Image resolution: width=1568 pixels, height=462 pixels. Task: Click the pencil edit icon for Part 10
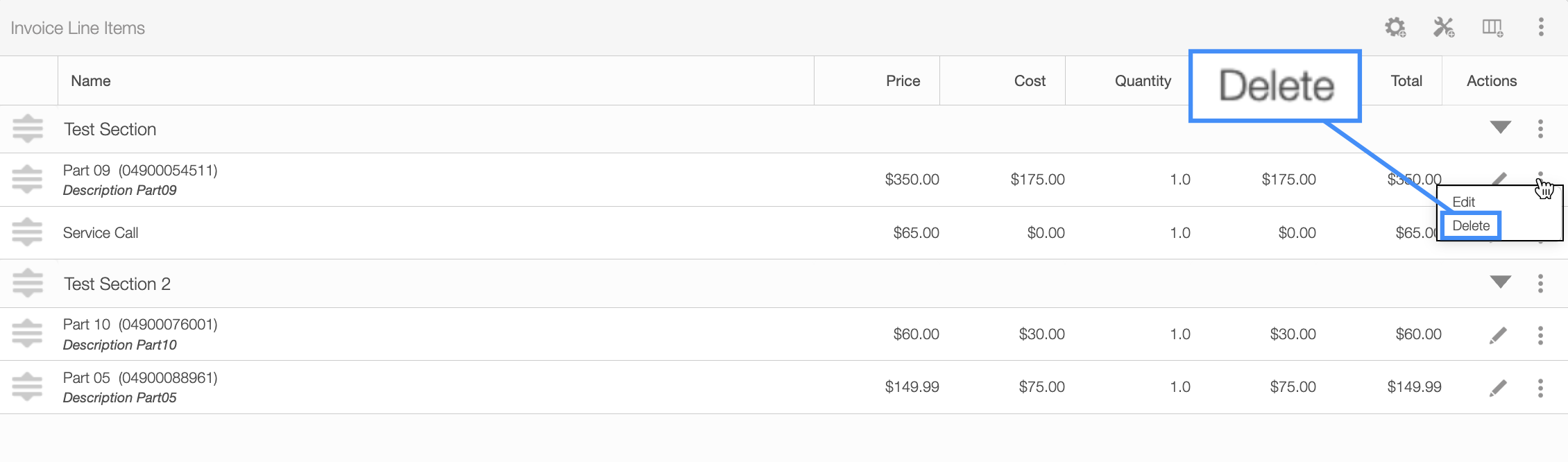click(1498, 335)
